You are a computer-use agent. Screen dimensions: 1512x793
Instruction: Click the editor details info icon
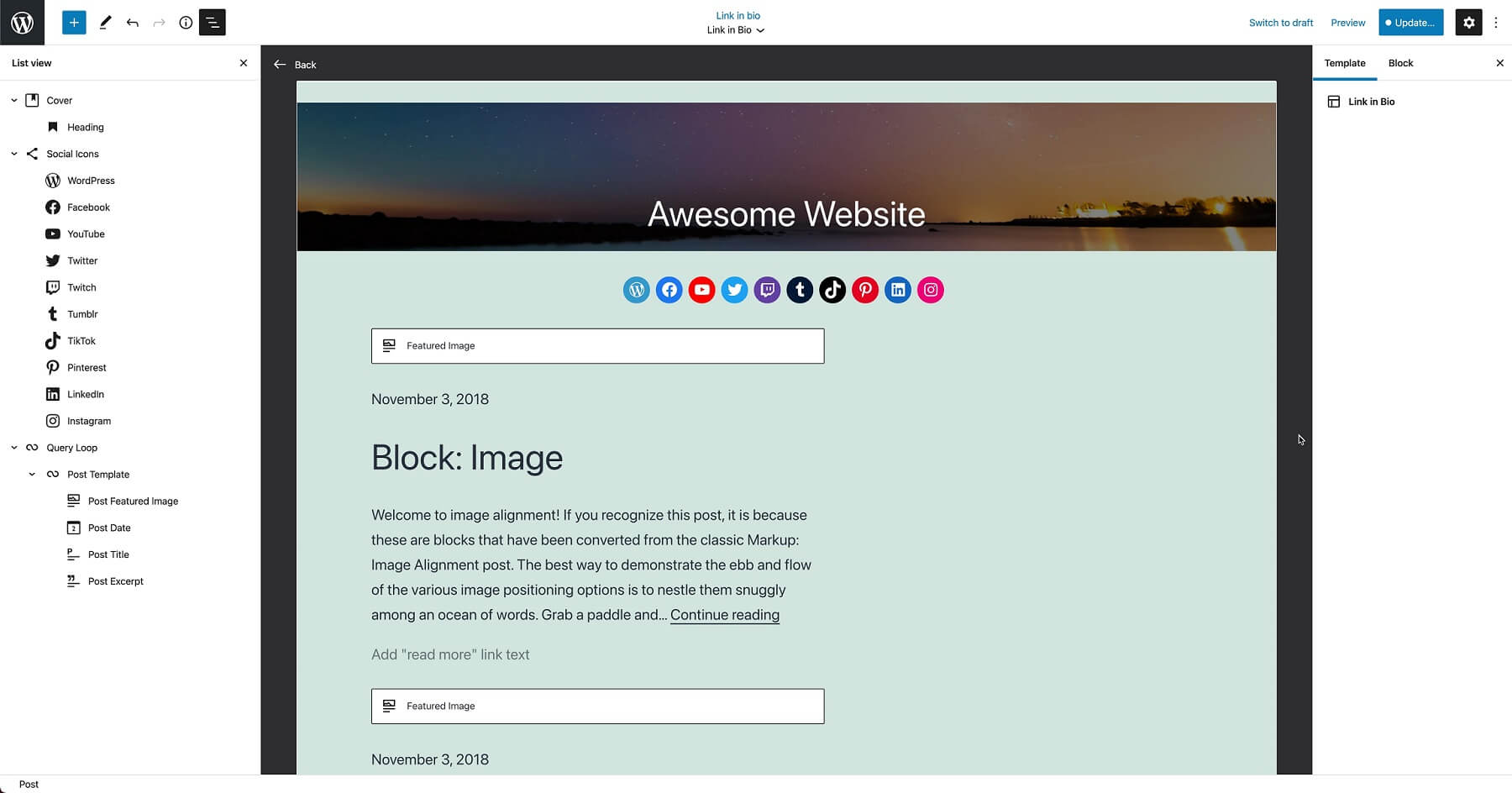[185, 22]
